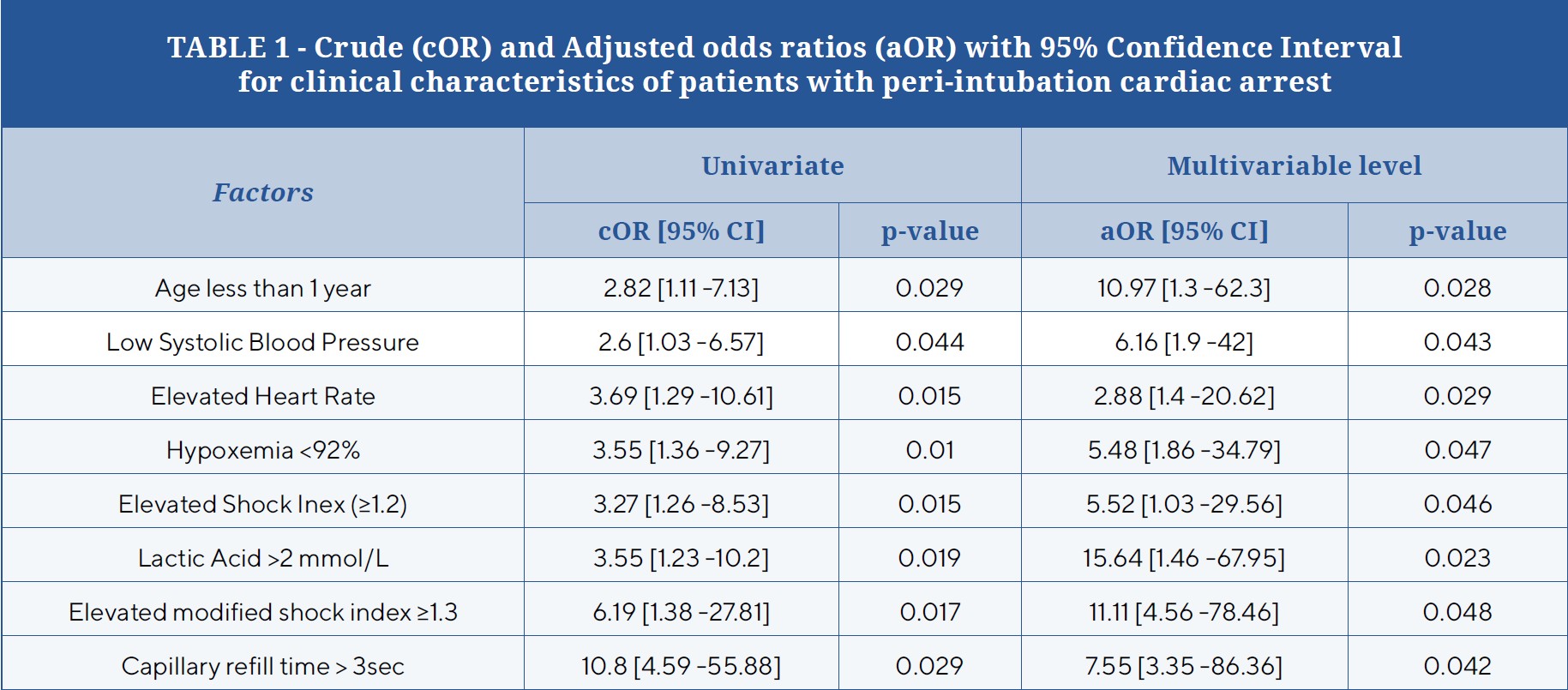Select the aOR [95% CI] column header
The height and width of the screenshot is (690, 1568).
tap(1184, 231)
